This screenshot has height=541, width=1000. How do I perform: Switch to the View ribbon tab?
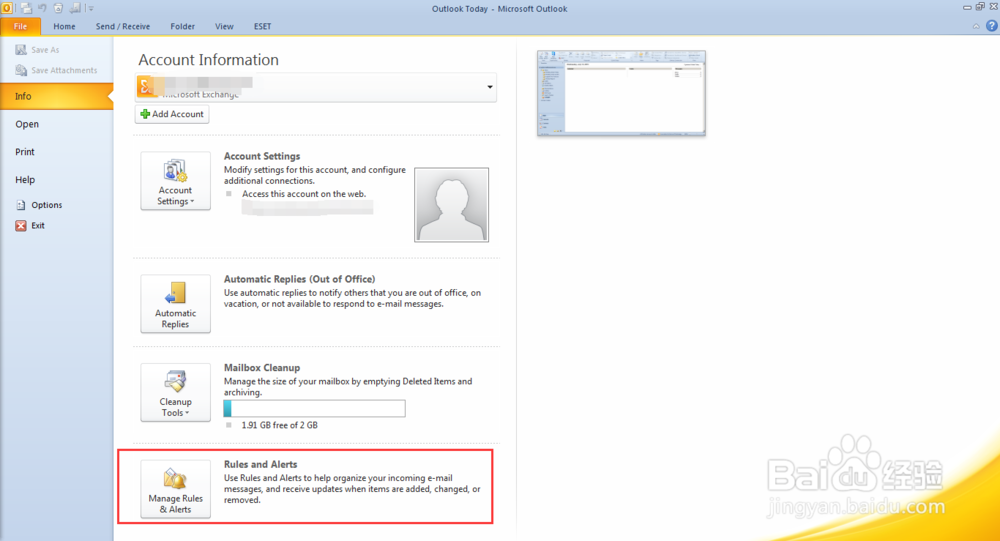224,26
